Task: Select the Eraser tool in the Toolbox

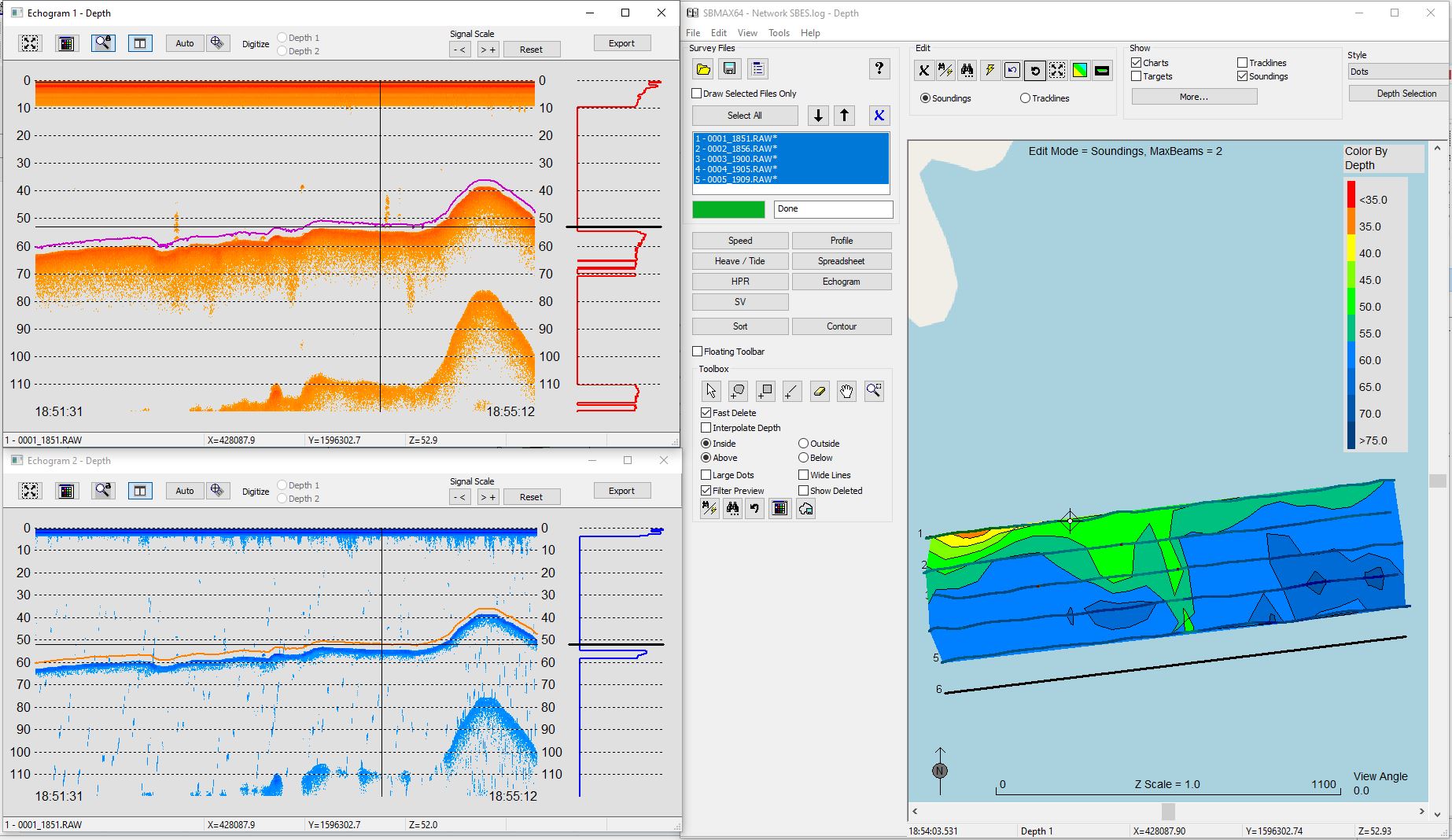Action: coord(820,391)
